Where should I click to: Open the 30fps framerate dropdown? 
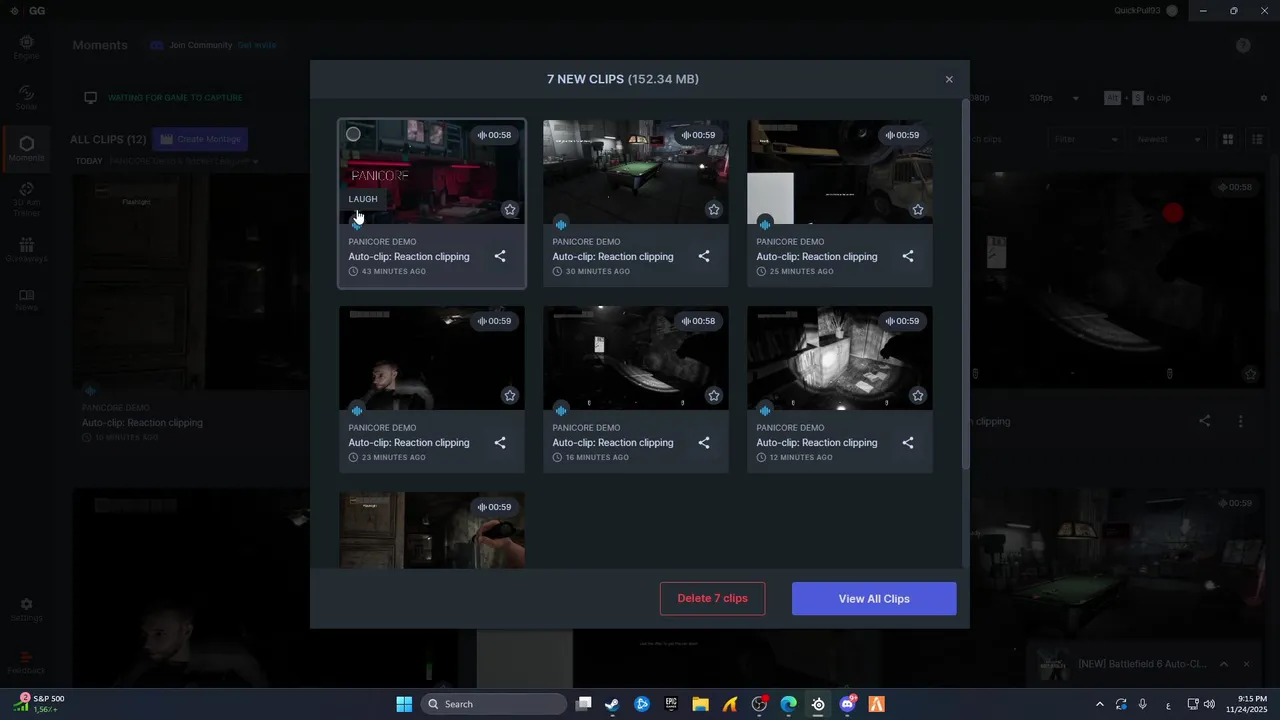[1054, 98]
